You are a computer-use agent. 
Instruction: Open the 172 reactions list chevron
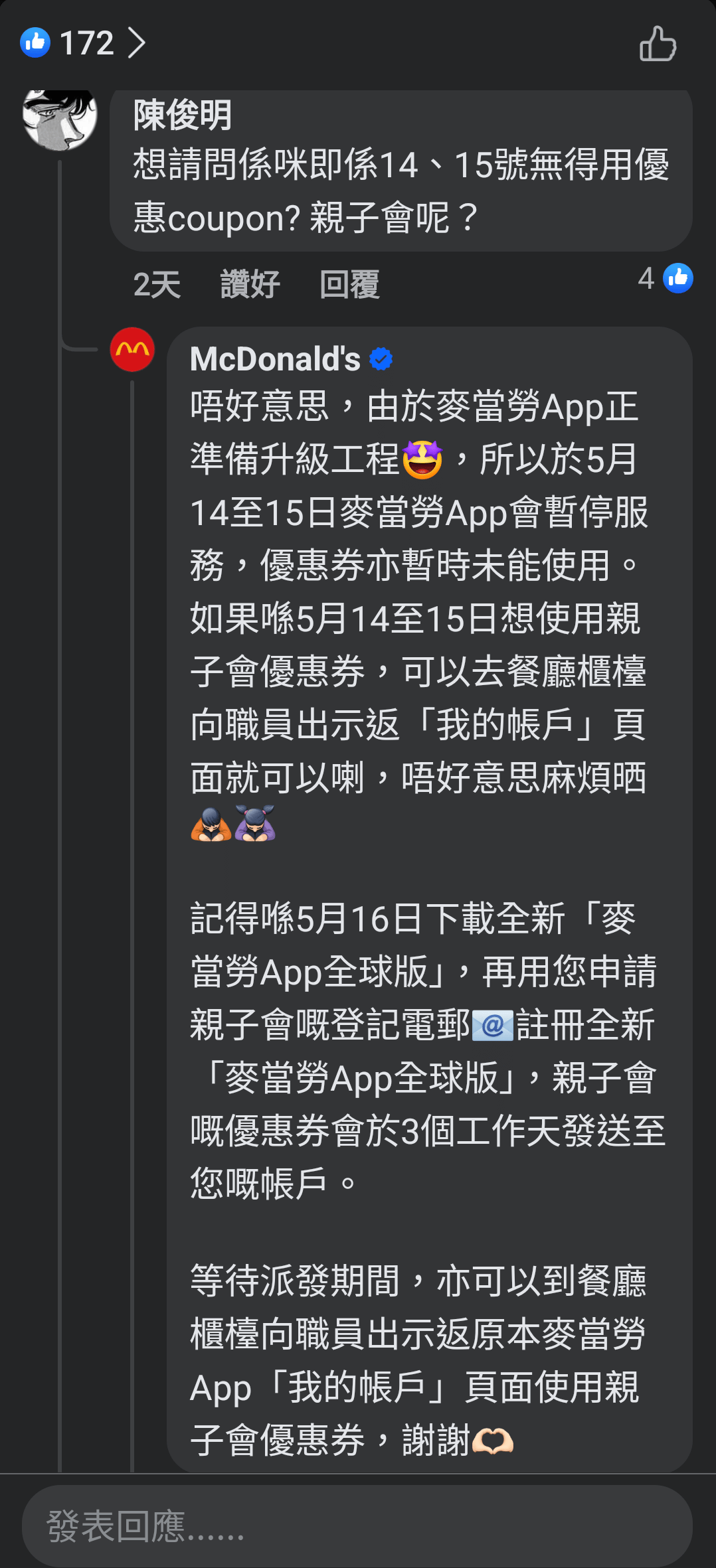coord(136,43)
